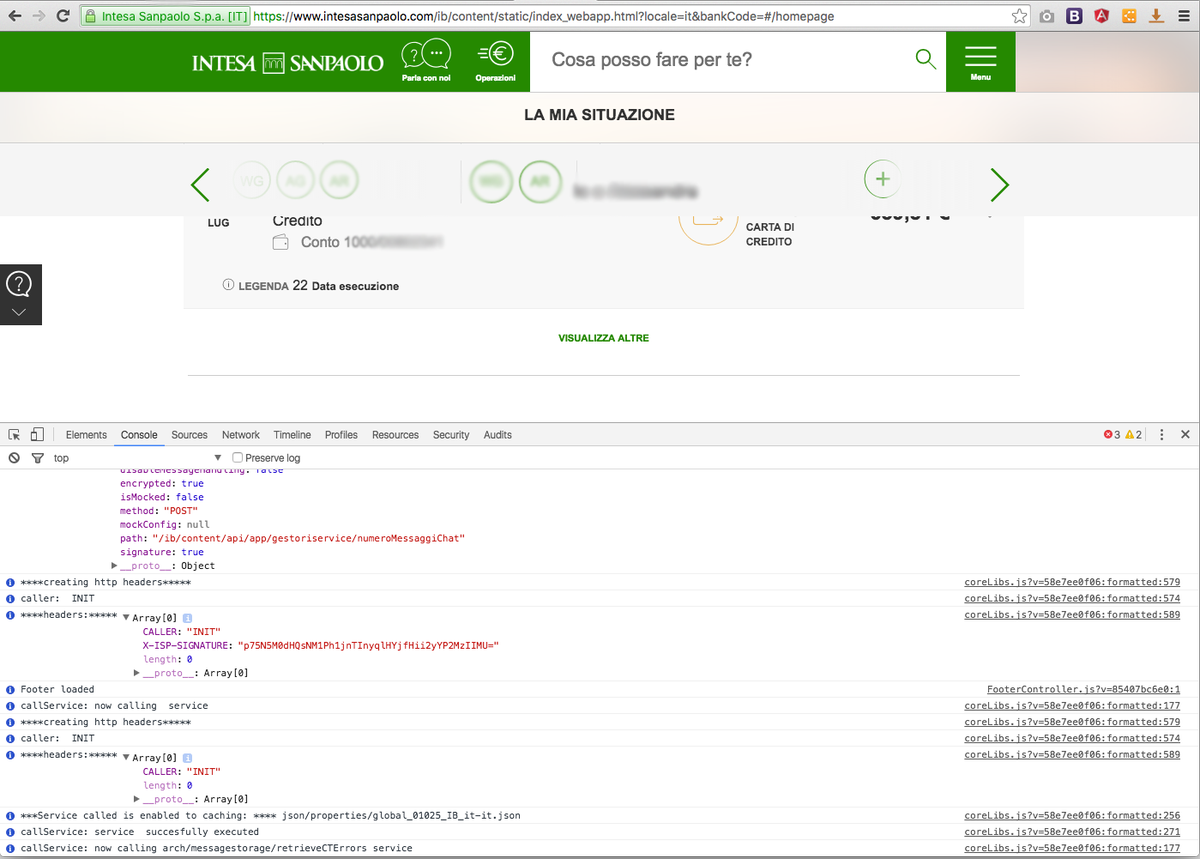Open the Network tab

coord(241,435)
